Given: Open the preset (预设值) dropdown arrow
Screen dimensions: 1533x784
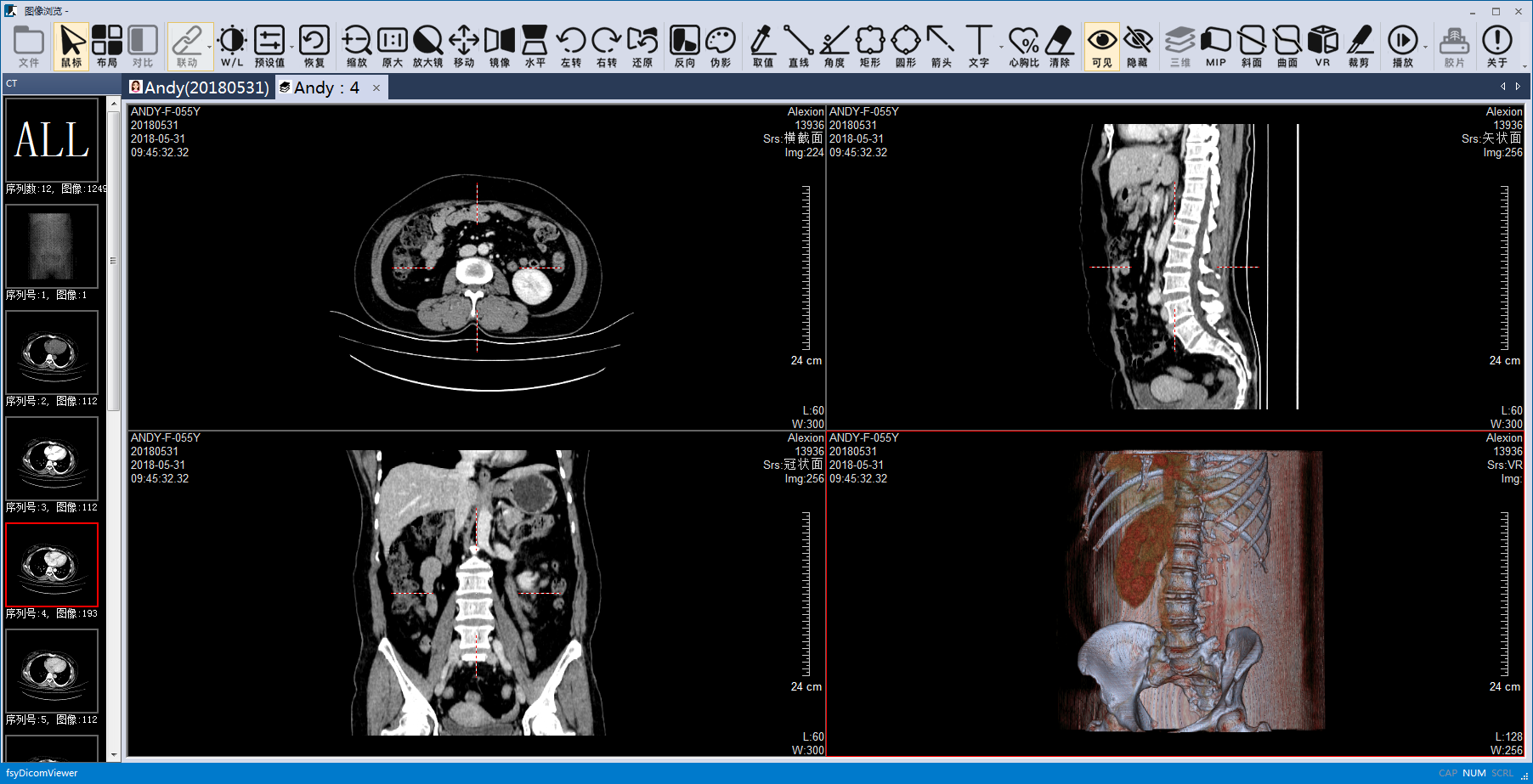Looking at the screenshot, I should 291,47.
